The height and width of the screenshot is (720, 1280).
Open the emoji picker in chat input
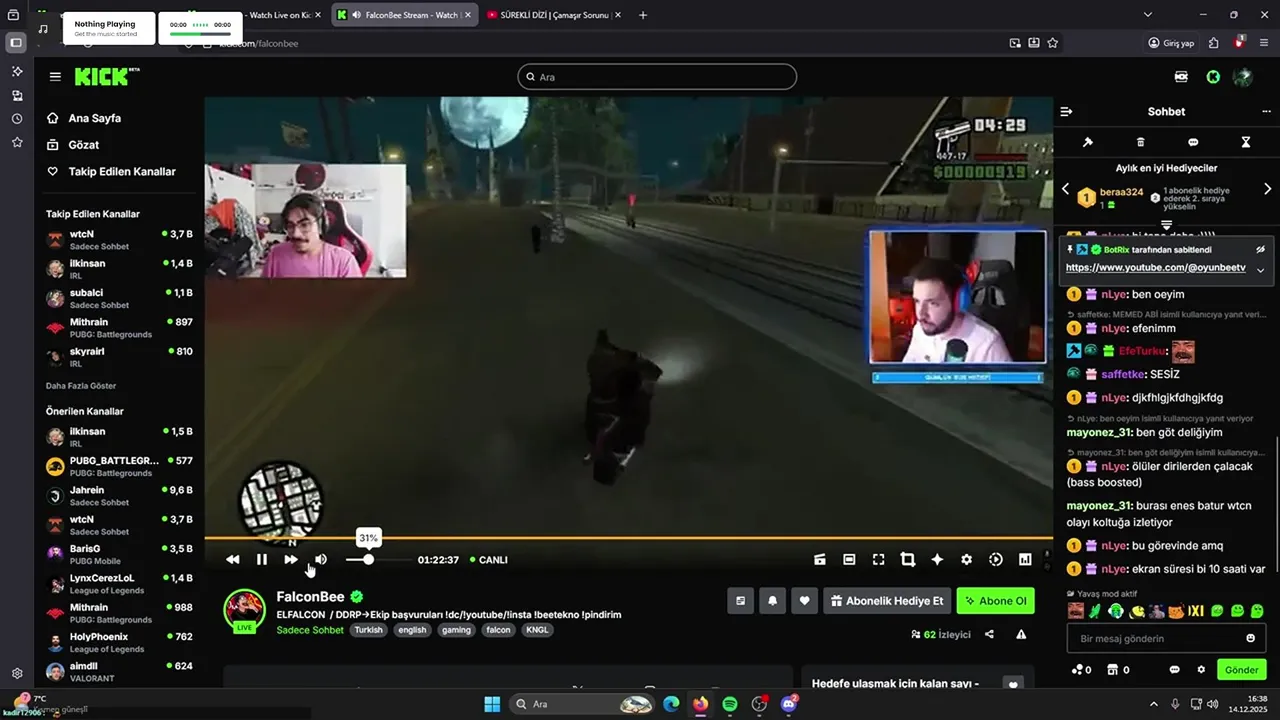pyautogui.click(x=1251, y=639)
